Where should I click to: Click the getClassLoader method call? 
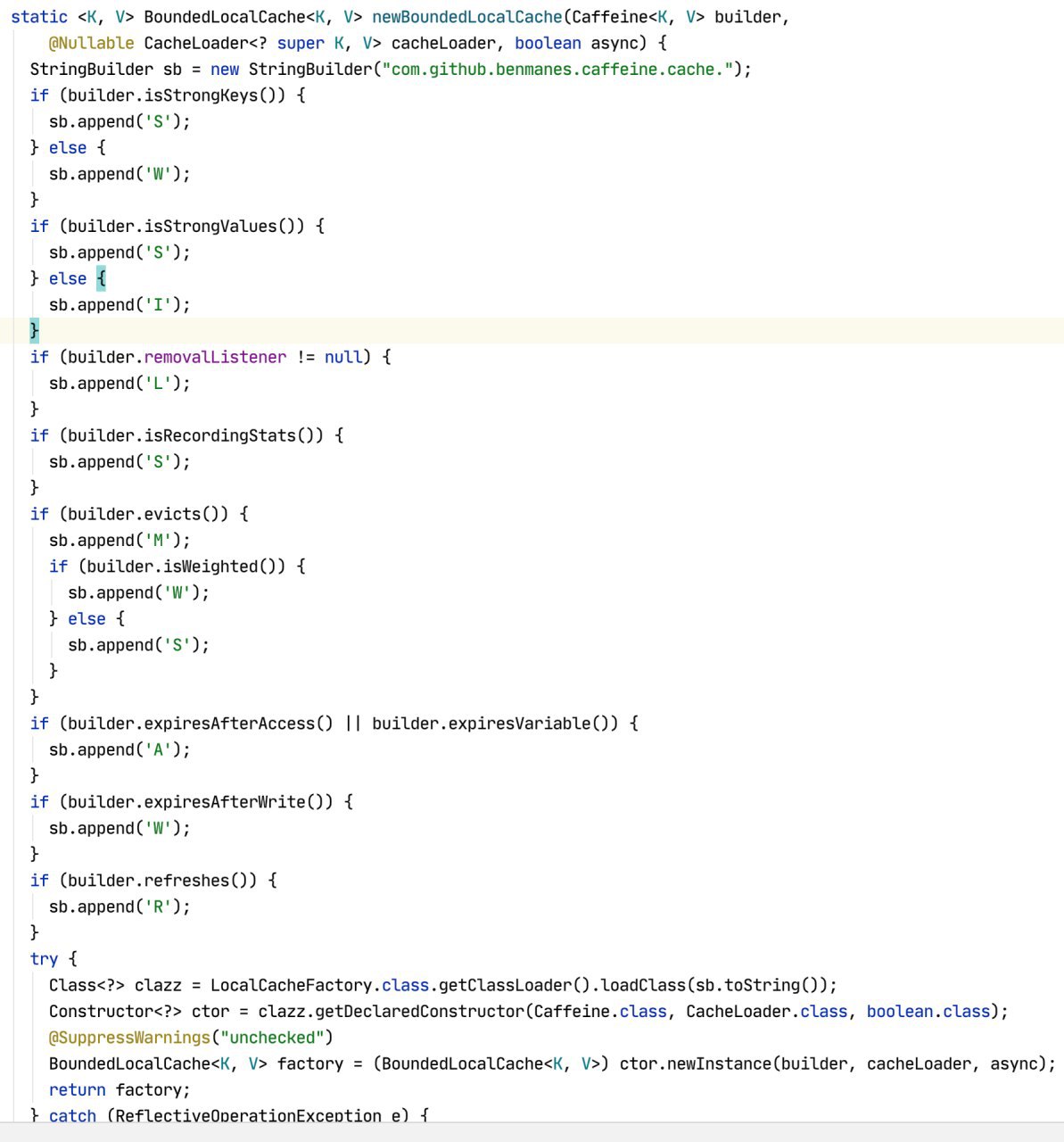505,985
